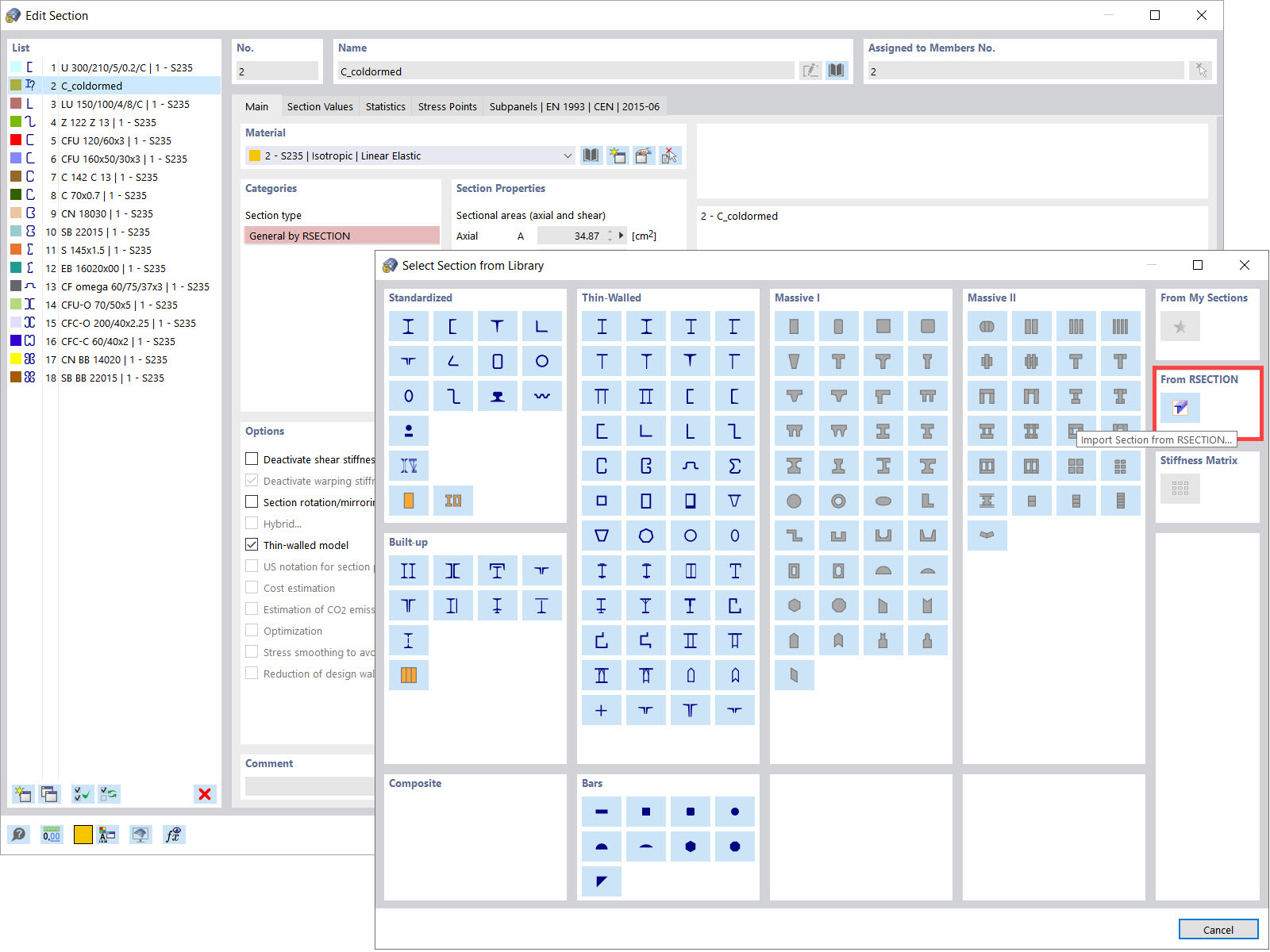Create a new section via the new-entry icon
The width and height of the screenshot is (1270, 952).
21,794
